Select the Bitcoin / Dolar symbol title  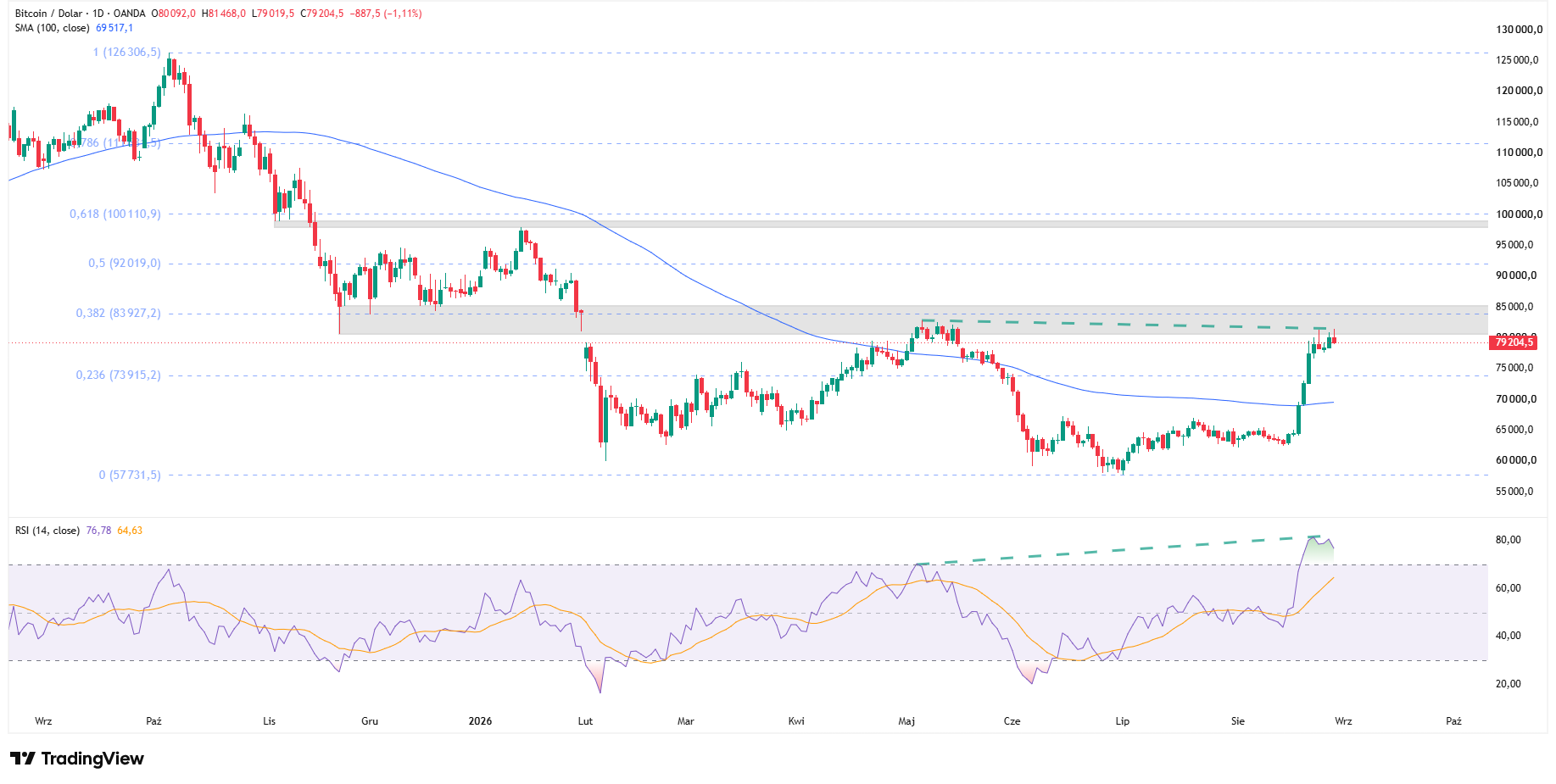49,14
